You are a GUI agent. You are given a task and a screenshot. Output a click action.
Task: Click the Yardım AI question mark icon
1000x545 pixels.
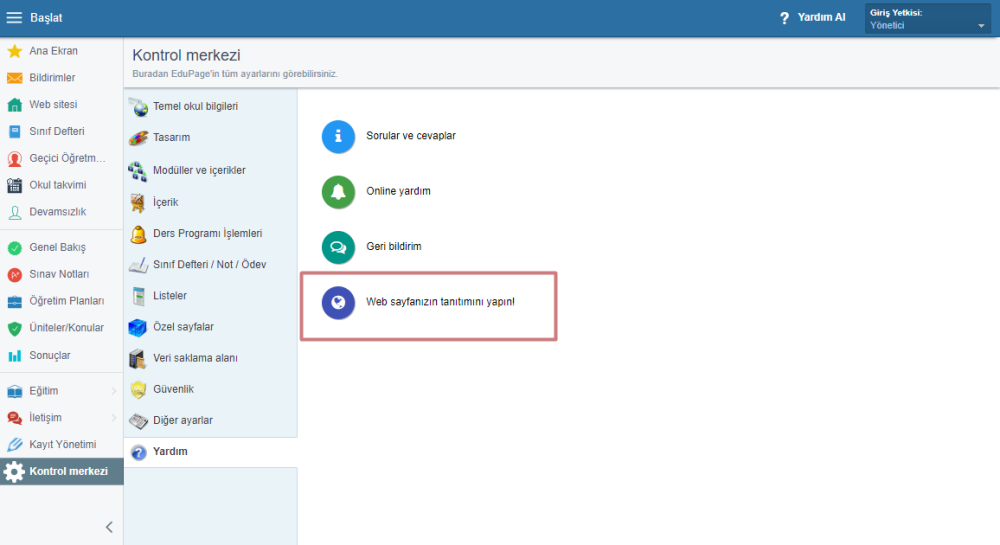click(784, 18)
